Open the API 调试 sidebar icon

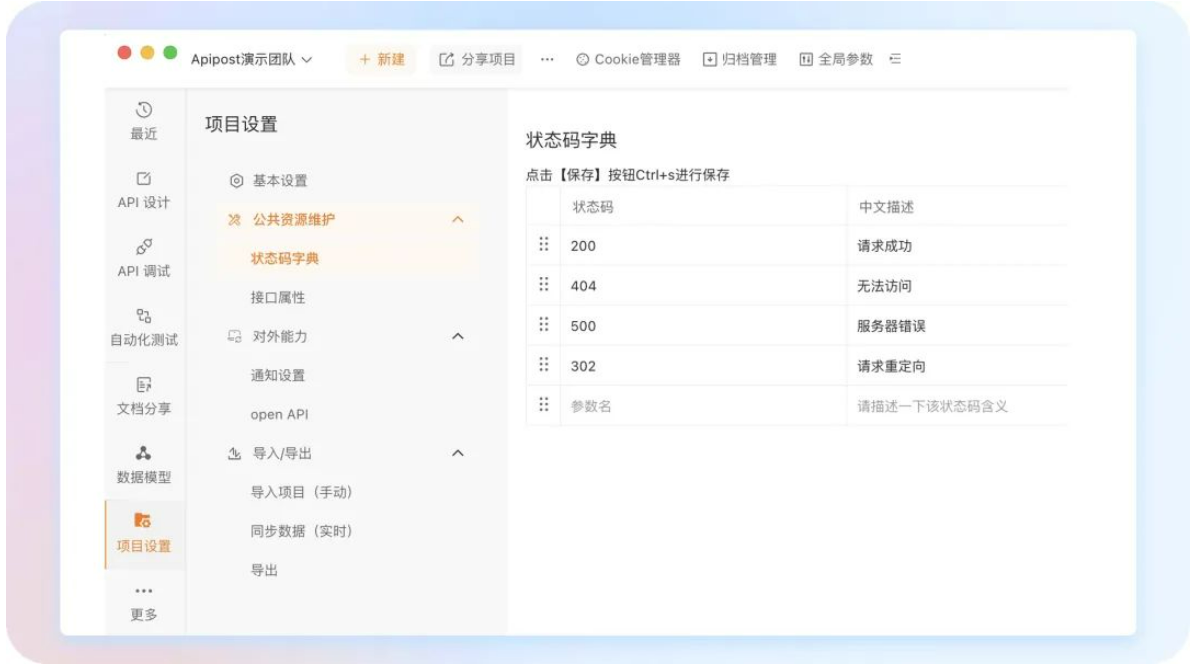(x=144, y=247)
